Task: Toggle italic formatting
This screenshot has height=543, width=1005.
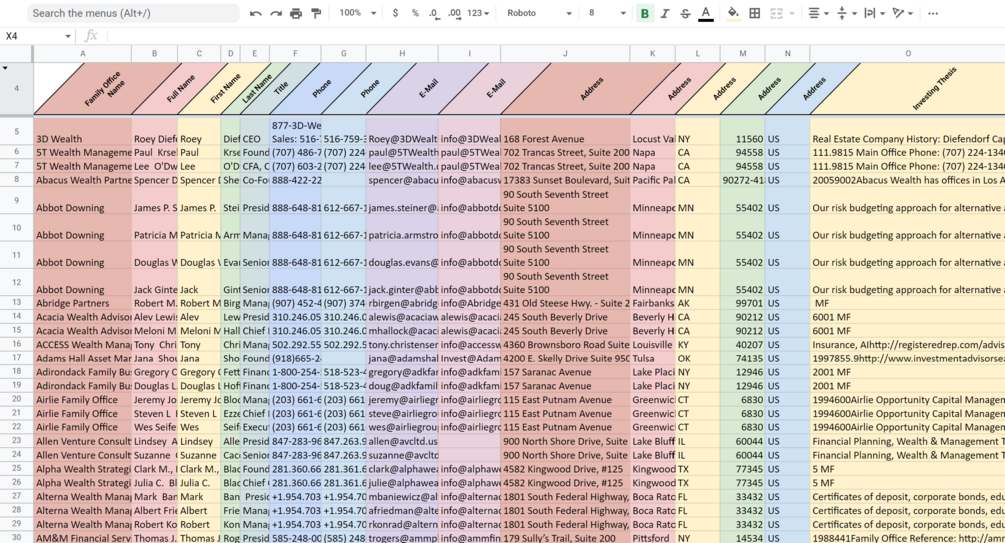Action: tap(665, 13)
